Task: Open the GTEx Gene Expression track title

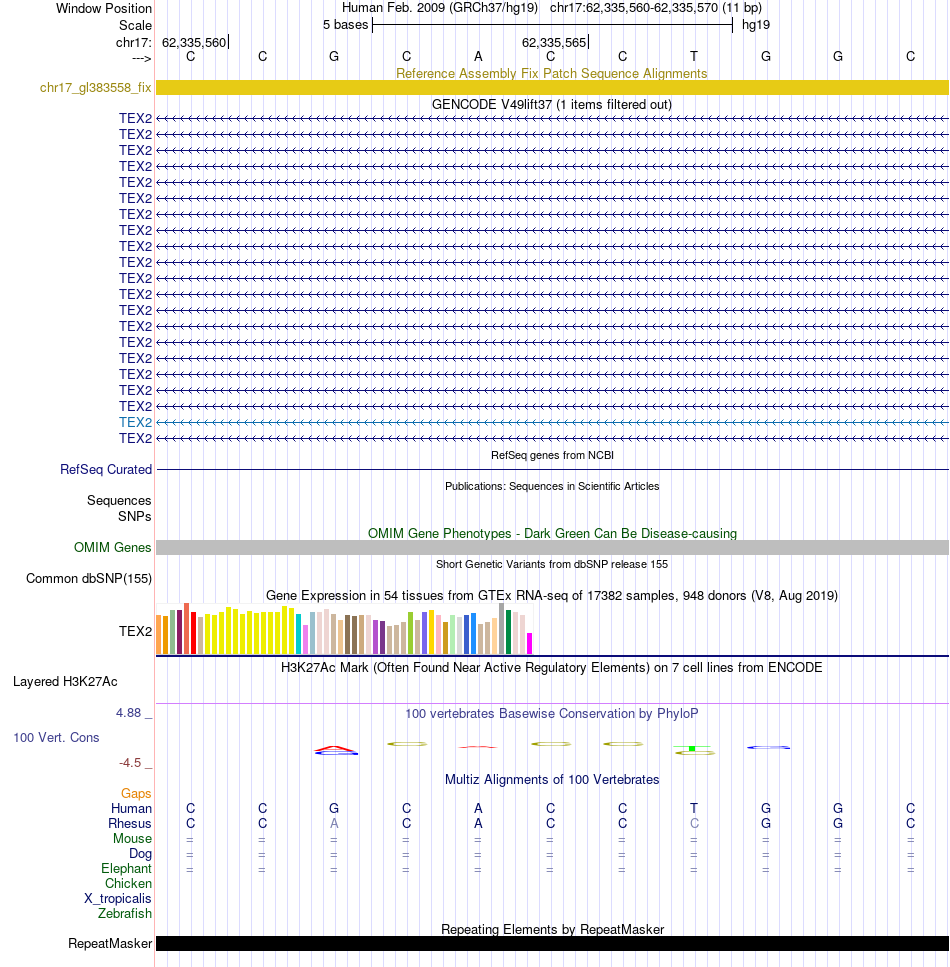Action: click(551, 596)
